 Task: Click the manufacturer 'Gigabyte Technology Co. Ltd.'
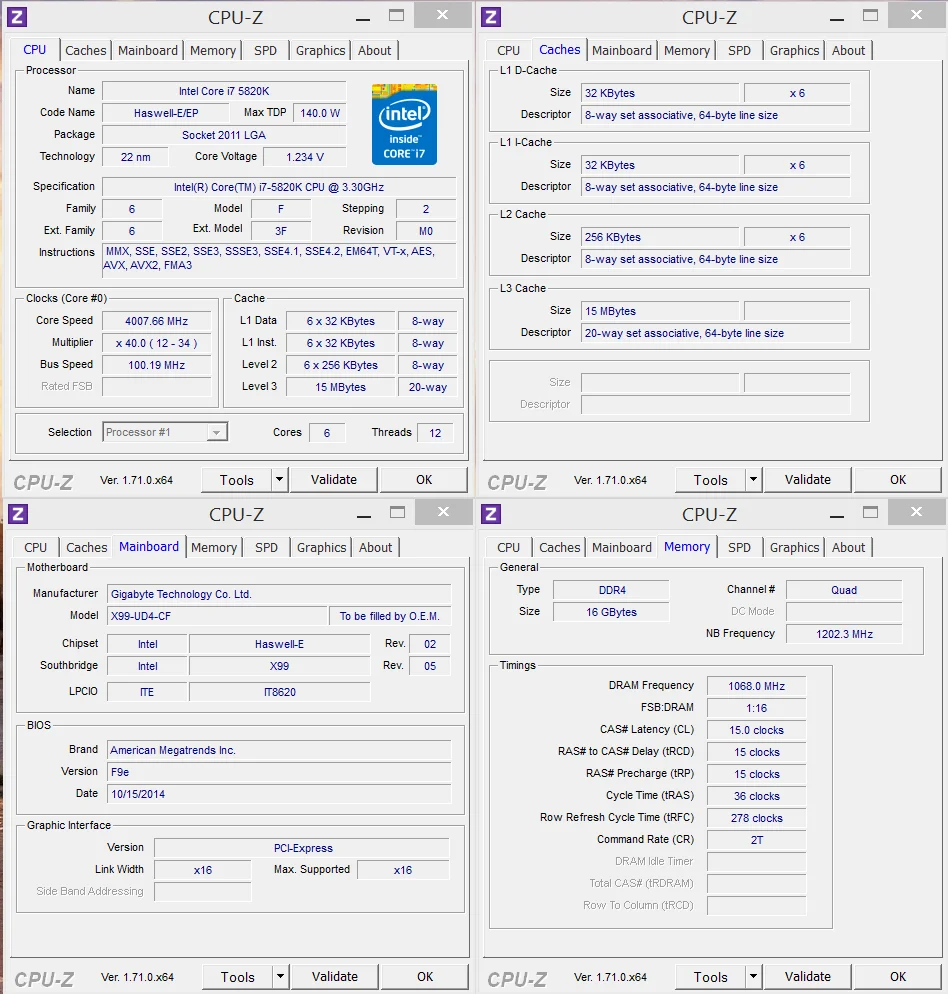pos(279,595)
